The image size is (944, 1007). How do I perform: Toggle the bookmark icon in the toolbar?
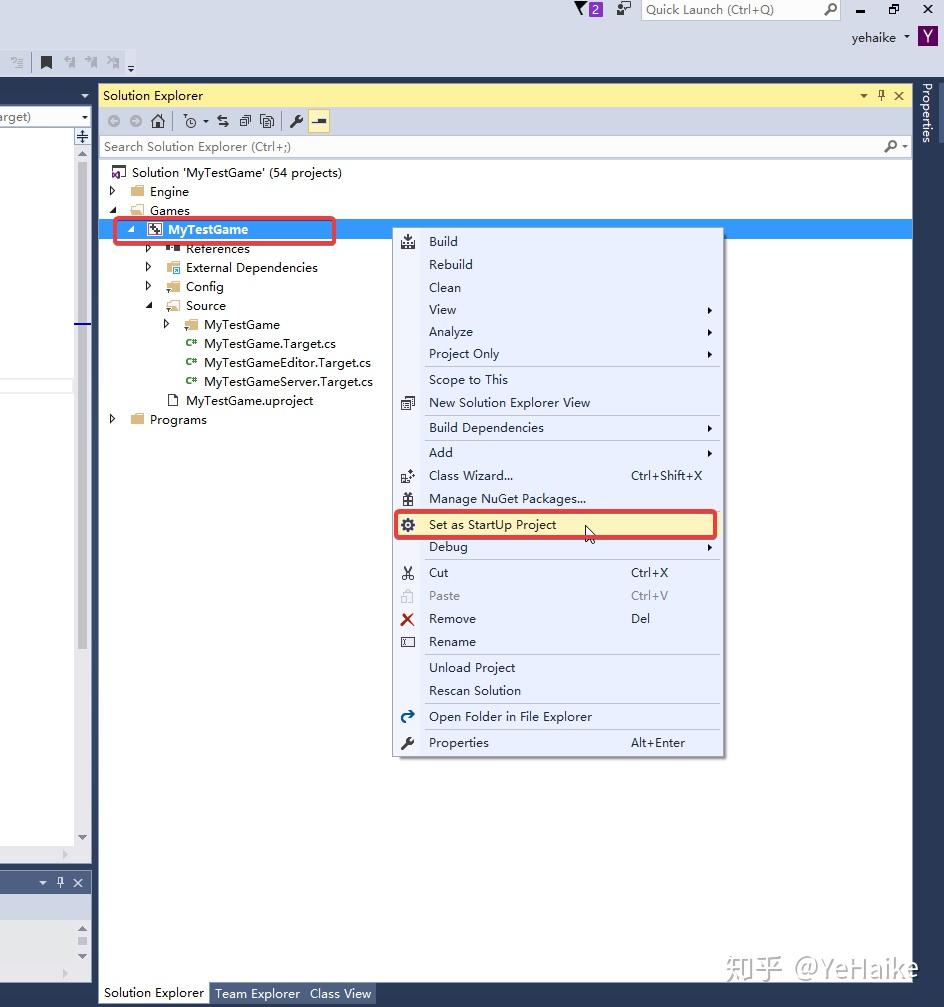tap(46, 62)
